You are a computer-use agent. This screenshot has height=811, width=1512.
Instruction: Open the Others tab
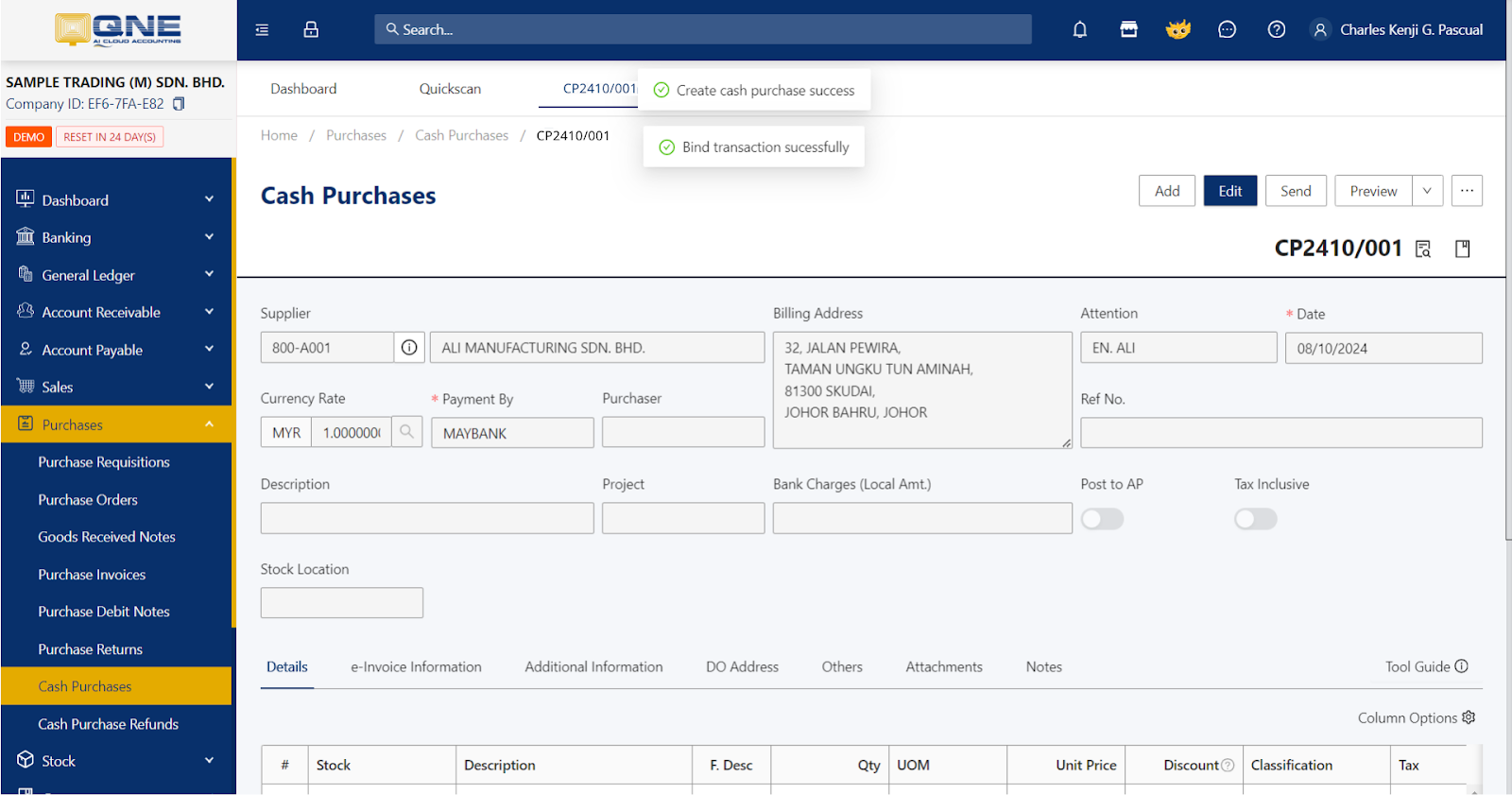(842, 666)
